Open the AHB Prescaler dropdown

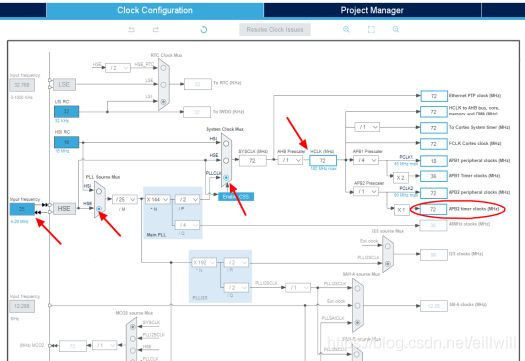(x=290, y=160)
